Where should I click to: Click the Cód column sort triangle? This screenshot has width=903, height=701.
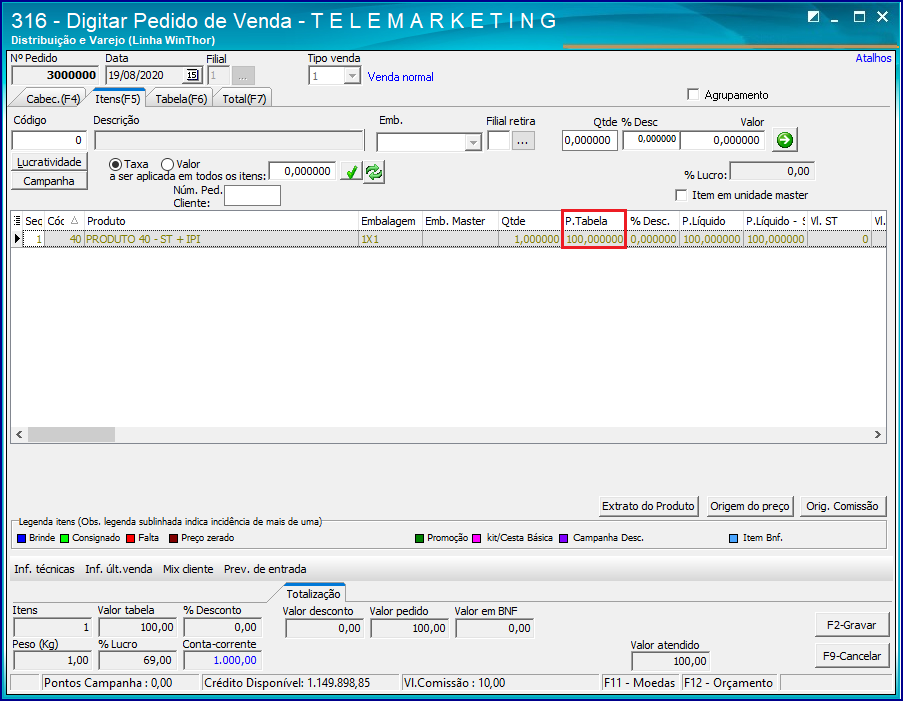[x=74, y=220]
